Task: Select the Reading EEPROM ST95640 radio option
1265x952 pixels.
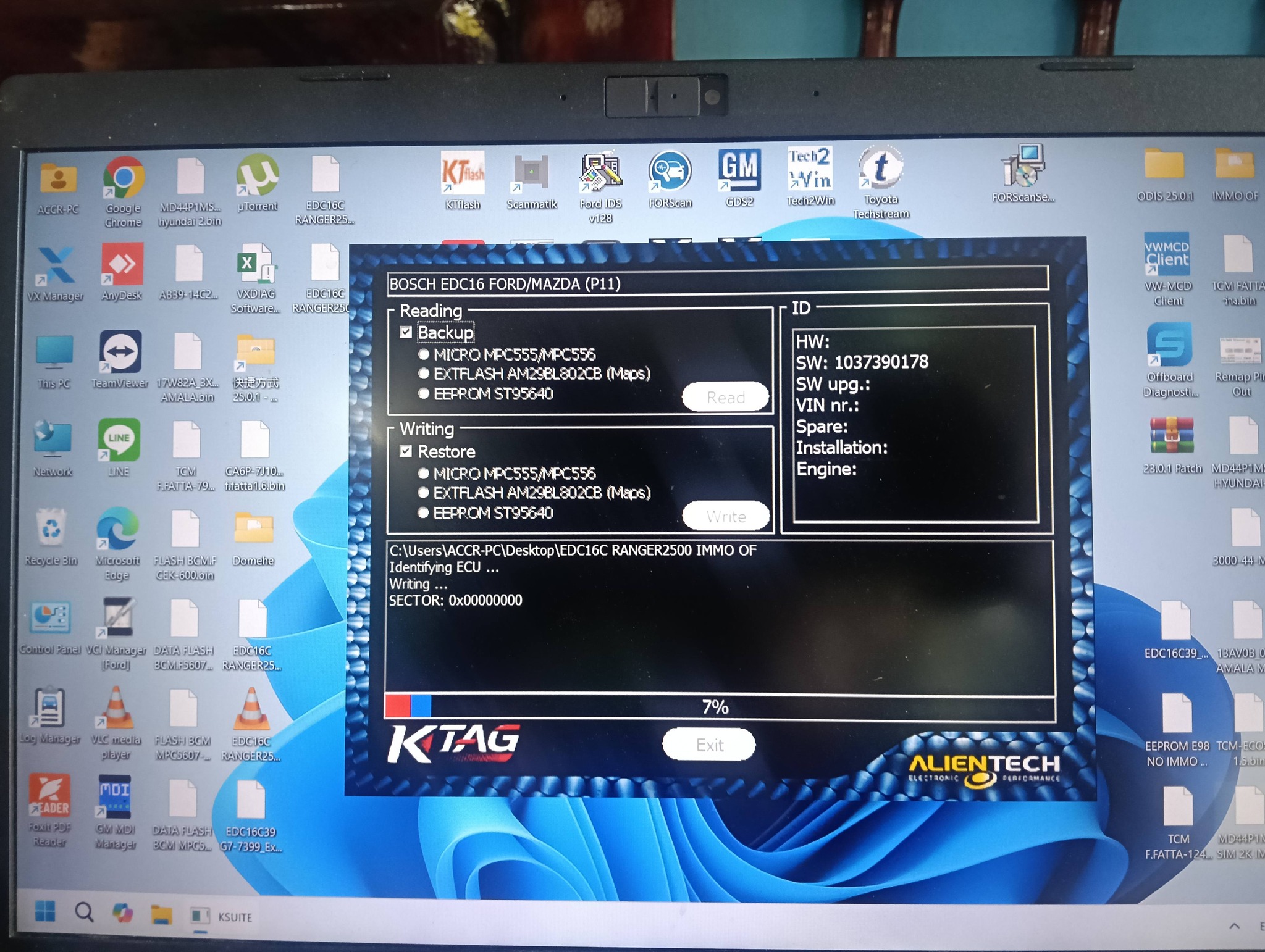Action: [x=424, y=393]
